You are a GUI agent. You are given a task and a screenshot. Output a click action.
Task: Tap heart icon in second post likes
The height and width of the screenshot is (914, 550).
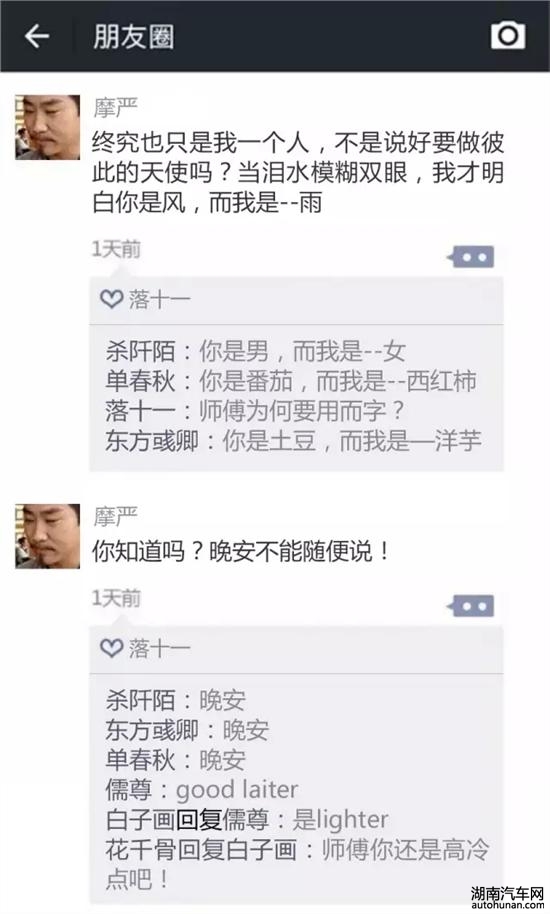[x=111, y=648]
